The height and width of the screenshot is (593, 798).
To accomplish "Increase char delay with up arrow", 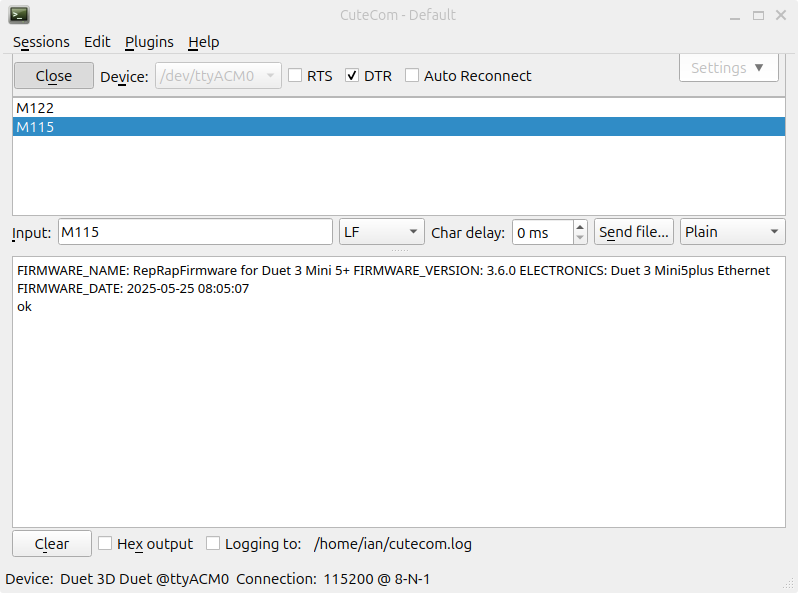I will pos(580,227).
